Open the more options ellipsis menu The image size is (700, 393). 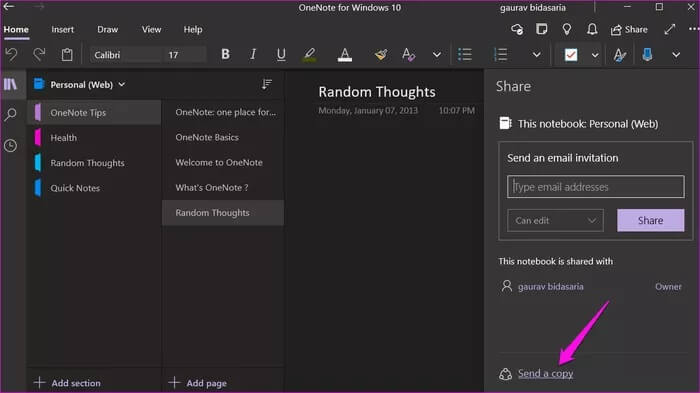694,29
